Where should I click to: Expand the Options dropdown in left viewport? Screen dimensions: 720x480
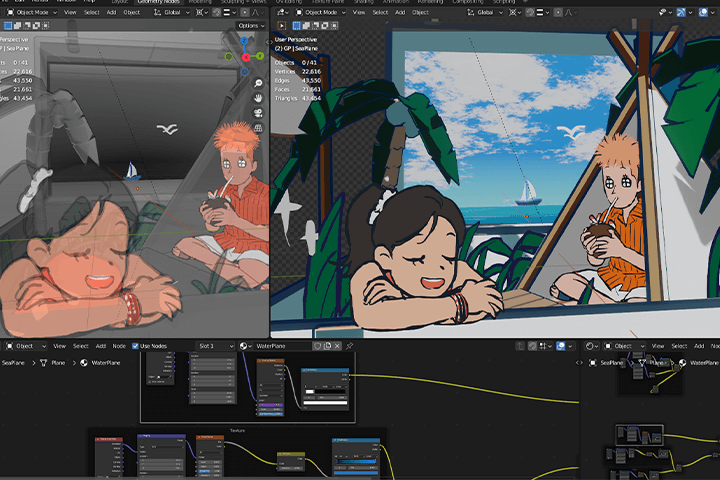coord(251,26)
